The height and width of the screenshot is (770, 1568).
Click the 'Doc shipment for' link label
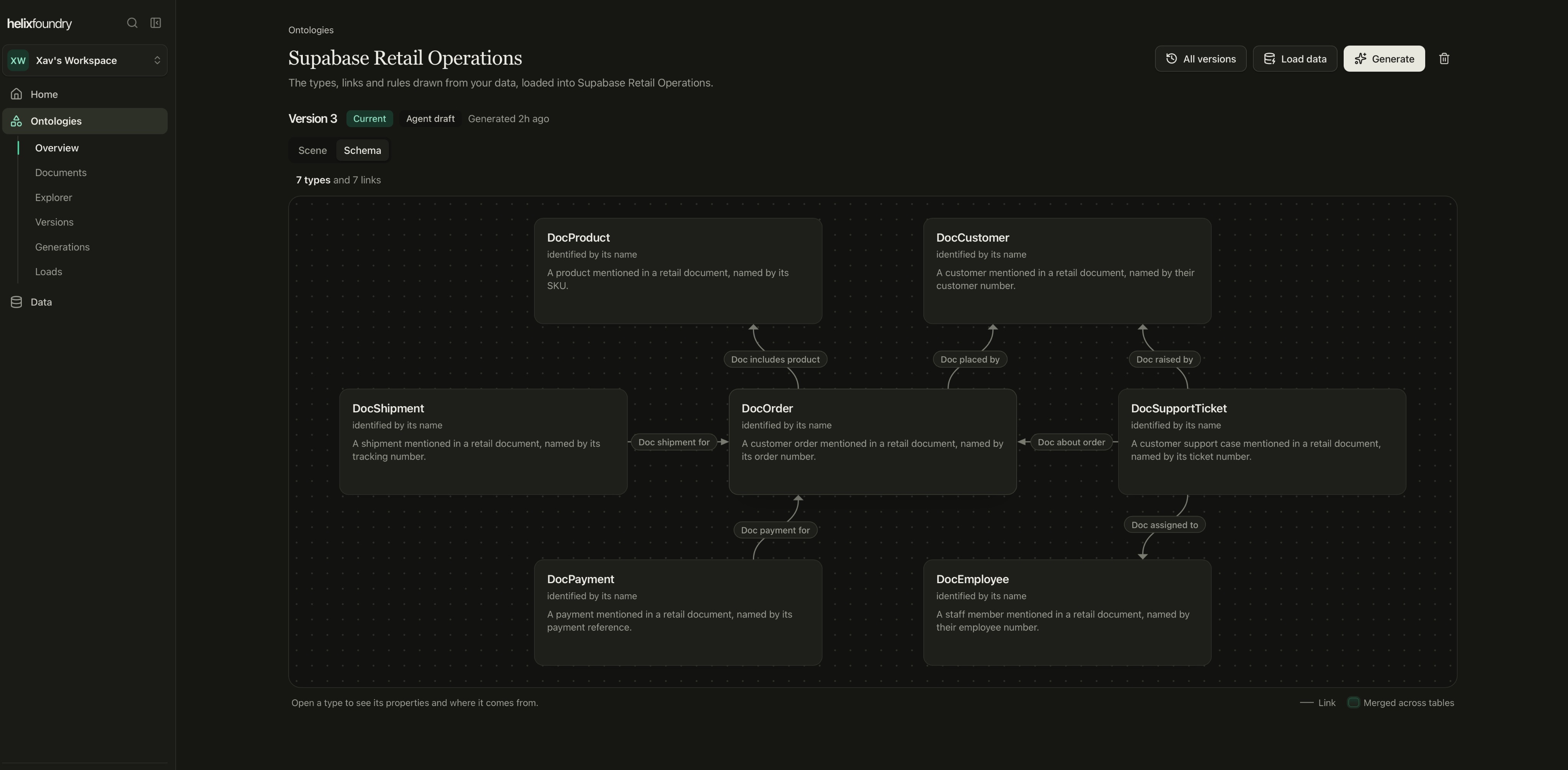[x=674, y=442]
